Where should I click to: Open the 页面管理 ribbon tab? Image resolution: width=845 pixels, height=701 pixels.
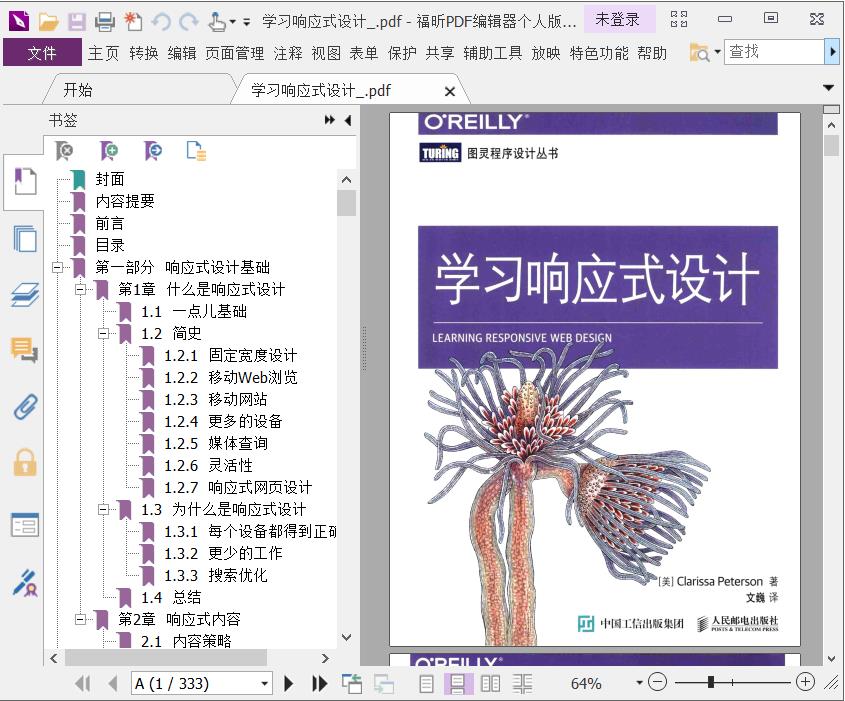coord(234,53)
